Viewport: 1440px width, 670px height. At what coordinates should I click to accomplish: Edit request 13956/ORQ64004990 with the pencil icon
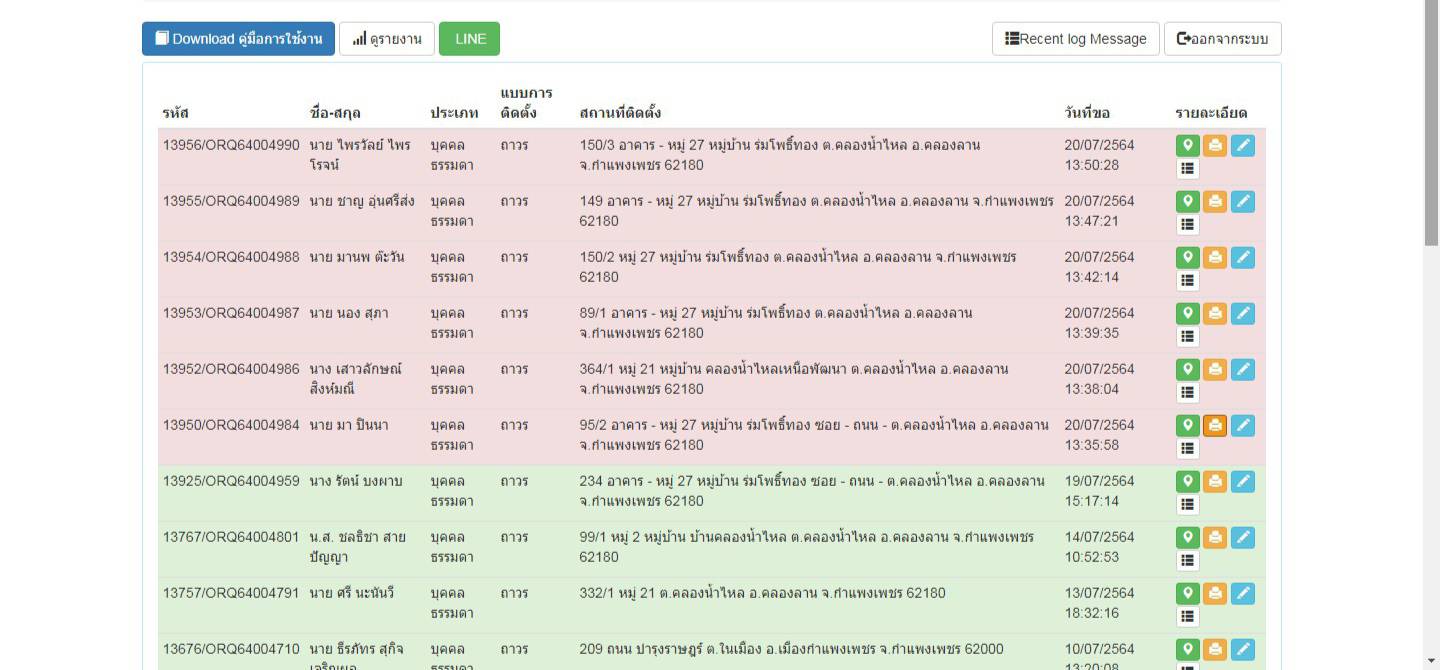click(1243, 145)
